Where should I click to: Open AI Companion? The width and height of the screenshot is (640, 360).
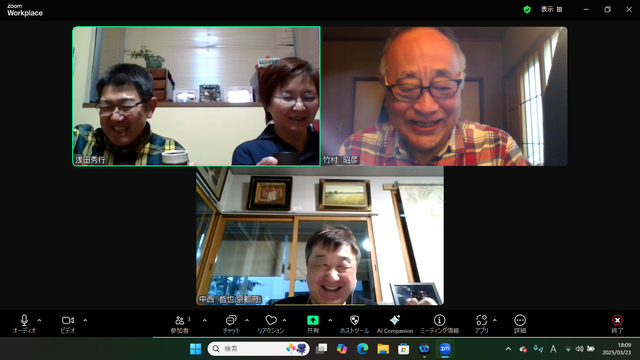[x=395, y=324]
